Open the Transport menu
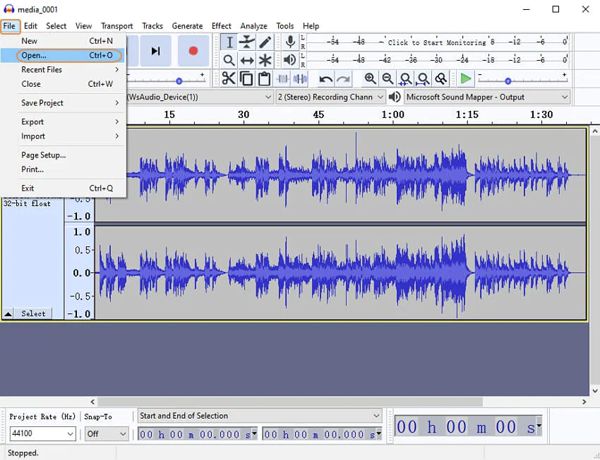Viewport: 600px width, 460px height. click(117, 26)
